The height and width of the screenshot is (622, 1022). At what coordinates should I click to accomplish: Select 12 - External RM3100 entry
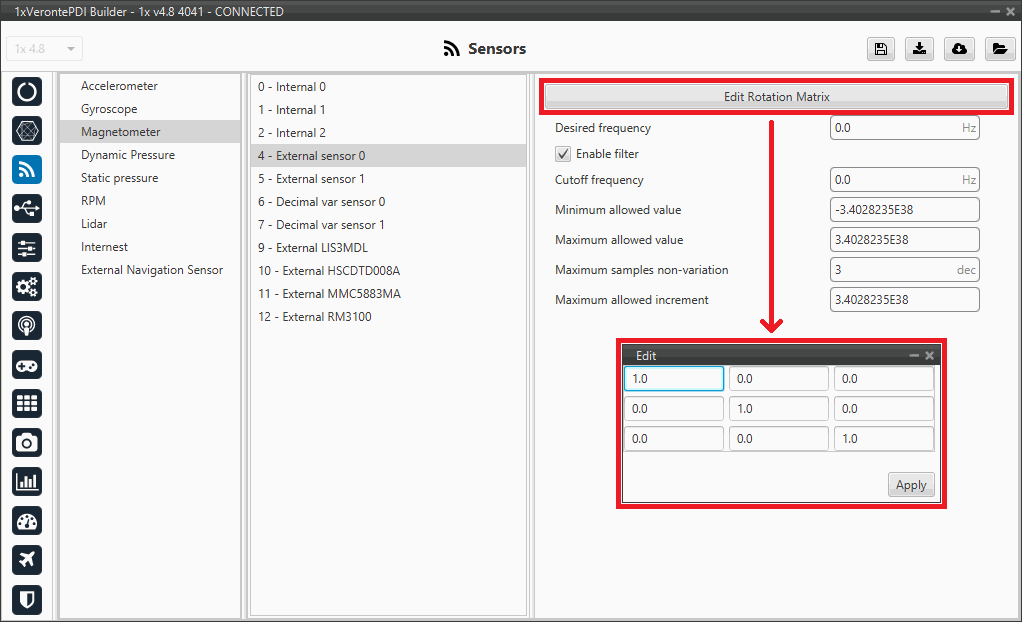click(315, 317)
